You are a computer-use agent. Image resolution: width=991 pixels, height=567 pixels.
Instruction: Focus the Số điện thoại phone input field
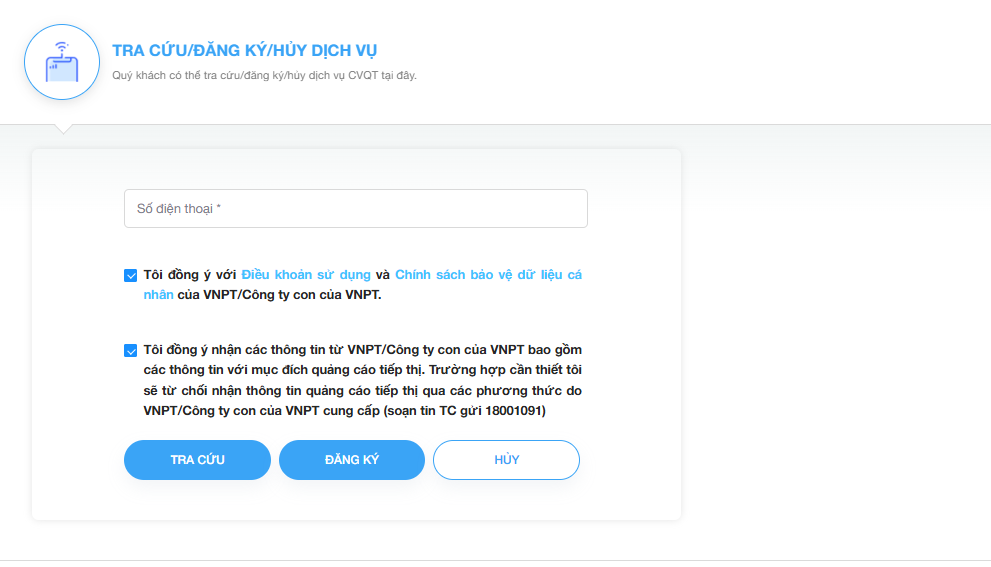tap(356, 209)
